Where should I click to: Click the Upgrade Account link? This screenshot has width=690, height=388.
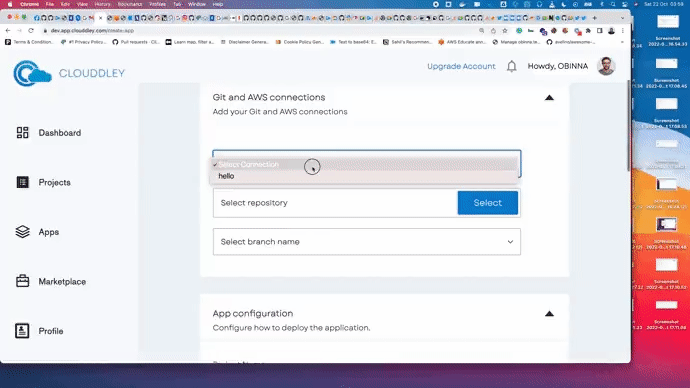[461, 66]
